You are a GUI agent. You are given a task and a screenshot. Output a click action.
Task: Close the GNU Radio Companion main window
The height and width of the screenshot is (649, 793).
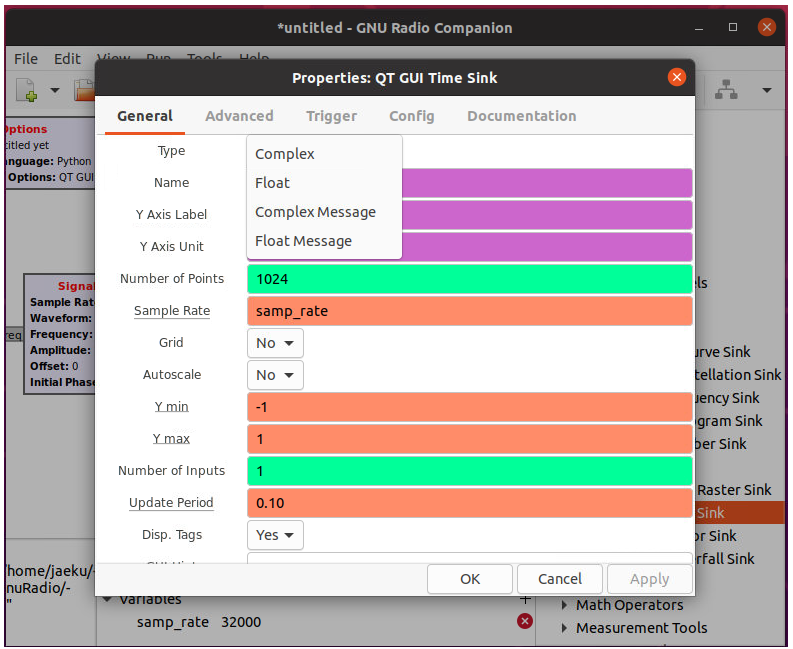[767, 27]
